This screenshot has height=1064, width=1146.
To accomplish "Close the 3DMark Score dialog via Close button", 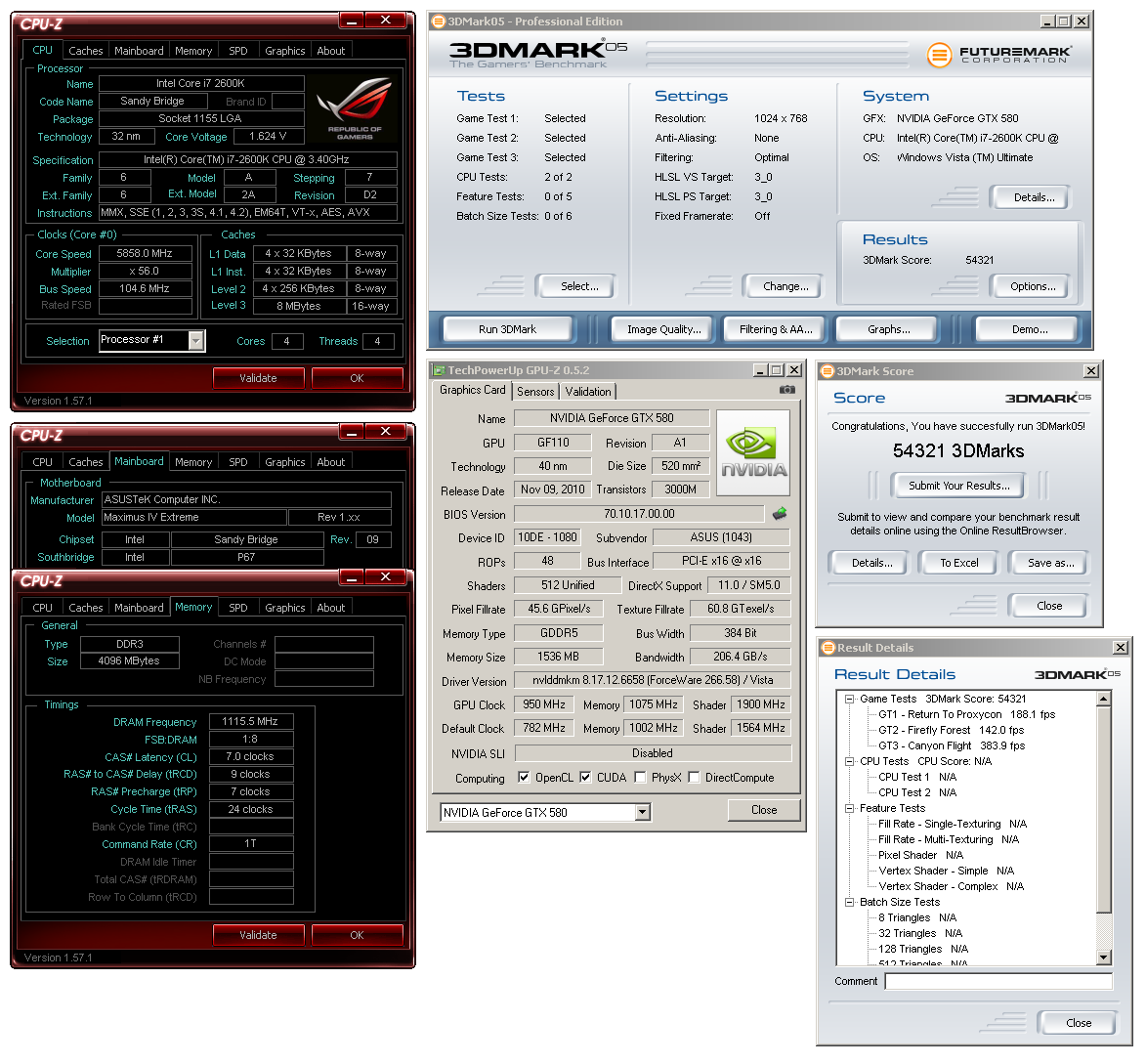I will click(x=1049, y=606).
